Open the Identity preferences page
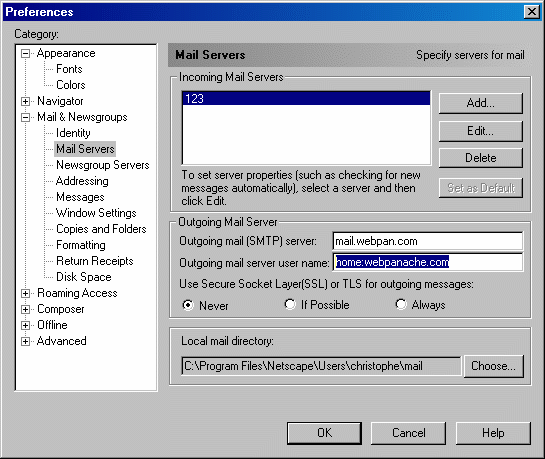 [73, 133]
